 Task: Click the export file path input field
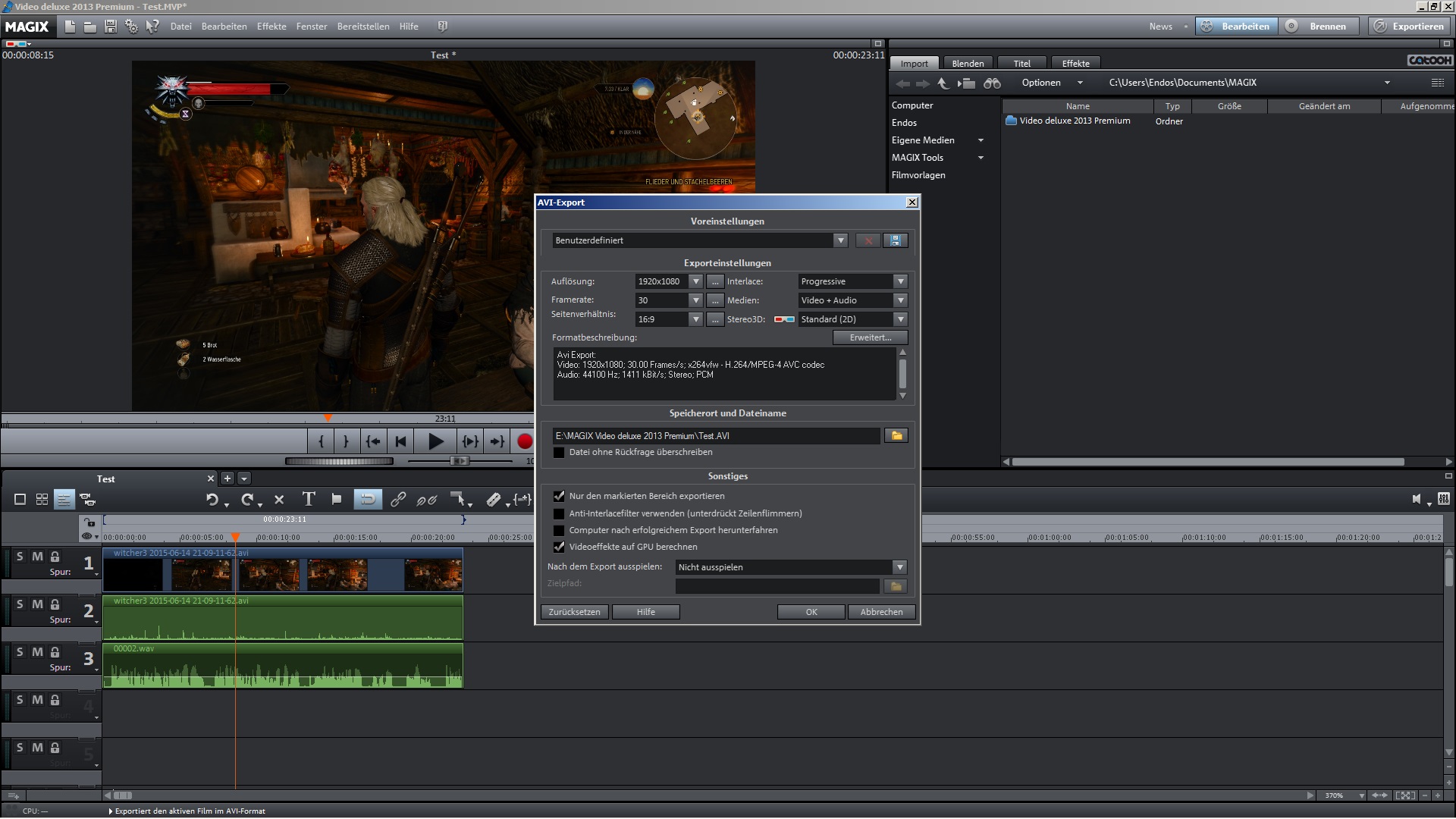point(717,436)
